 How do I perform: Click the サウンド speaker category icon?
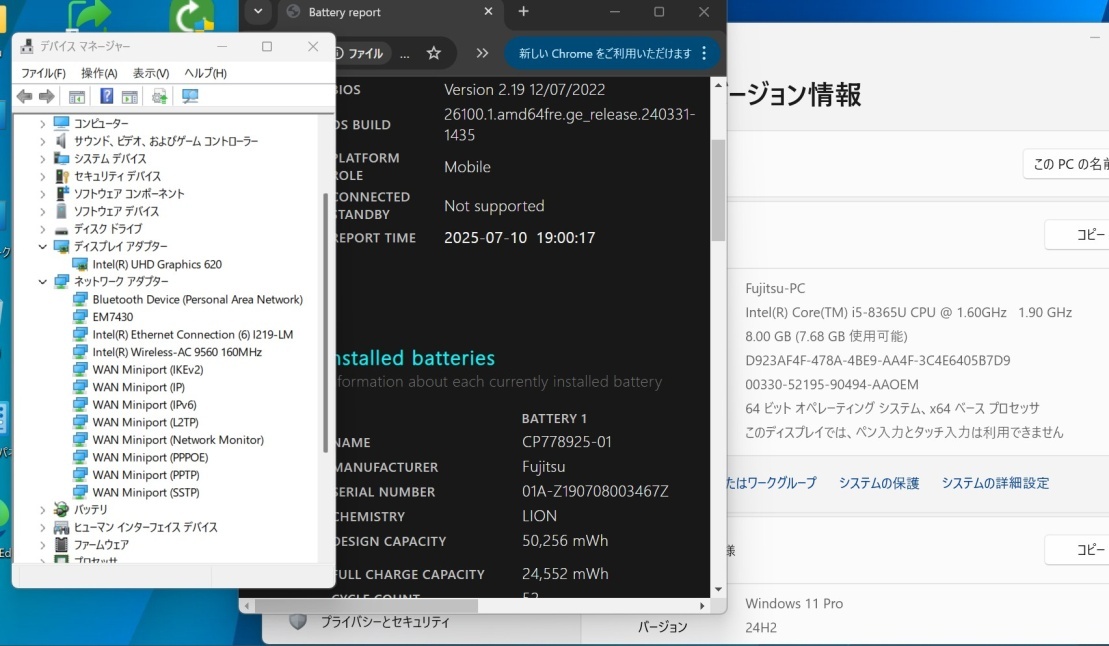pyautogui.click(x=62, y=142)
